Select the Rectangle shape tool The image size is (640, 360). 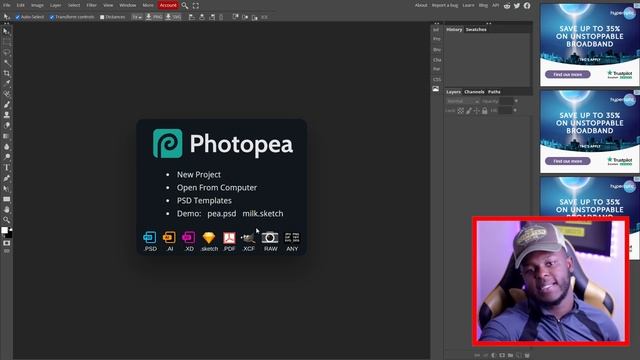coord(6,199)
